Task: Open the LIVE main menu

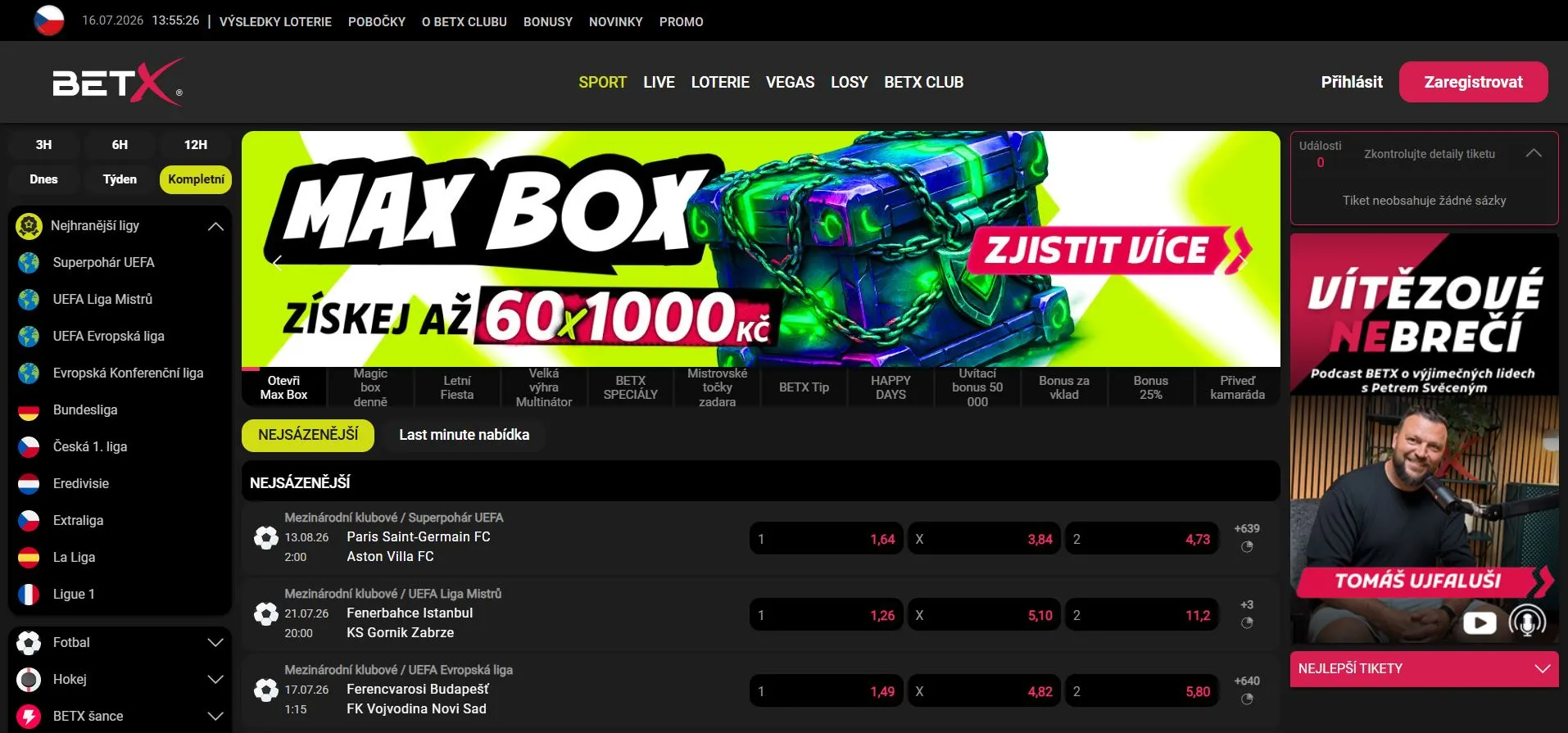Action: [x=659, y=83]
